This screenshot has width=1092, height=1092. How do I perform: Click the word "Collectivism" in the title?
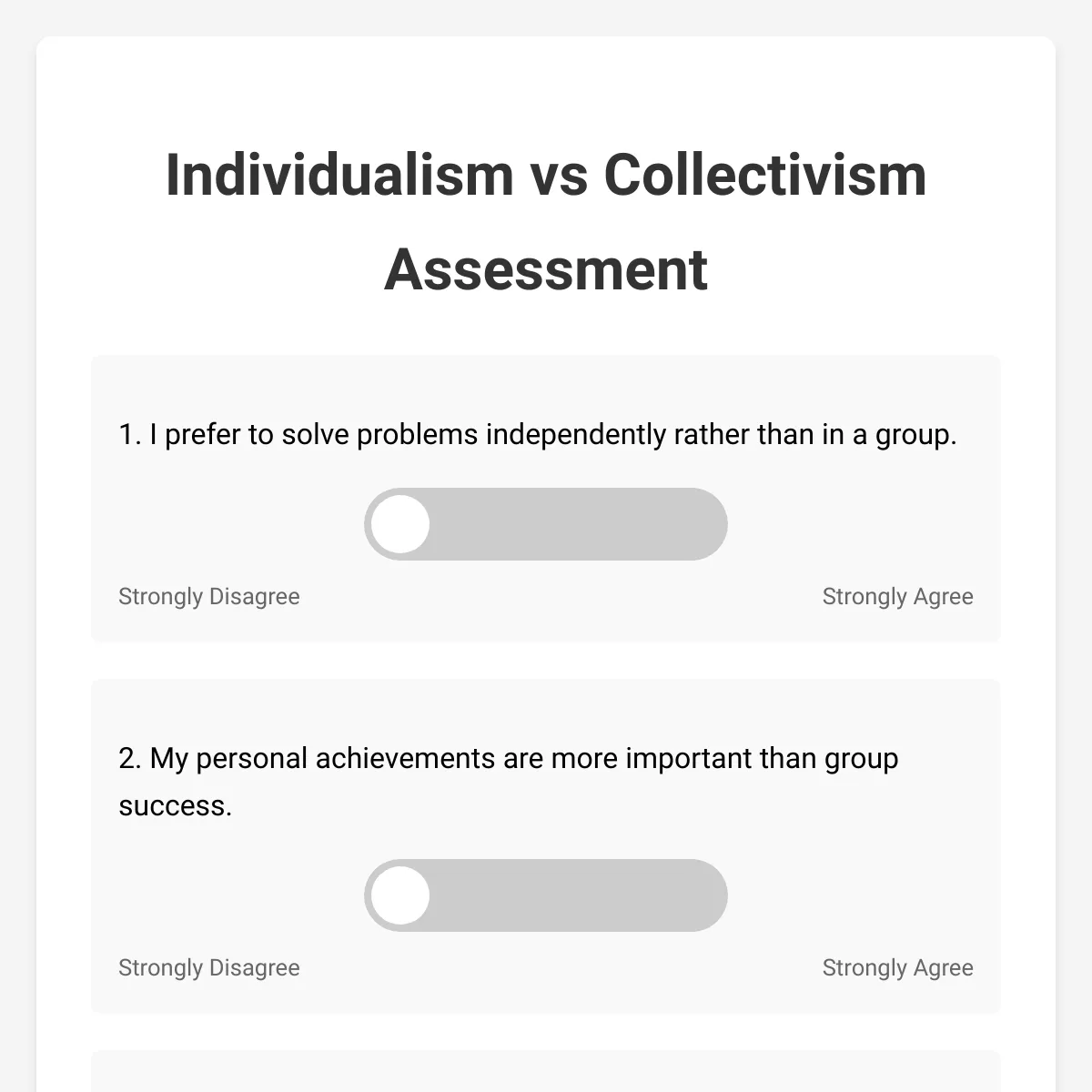point(764,175)
